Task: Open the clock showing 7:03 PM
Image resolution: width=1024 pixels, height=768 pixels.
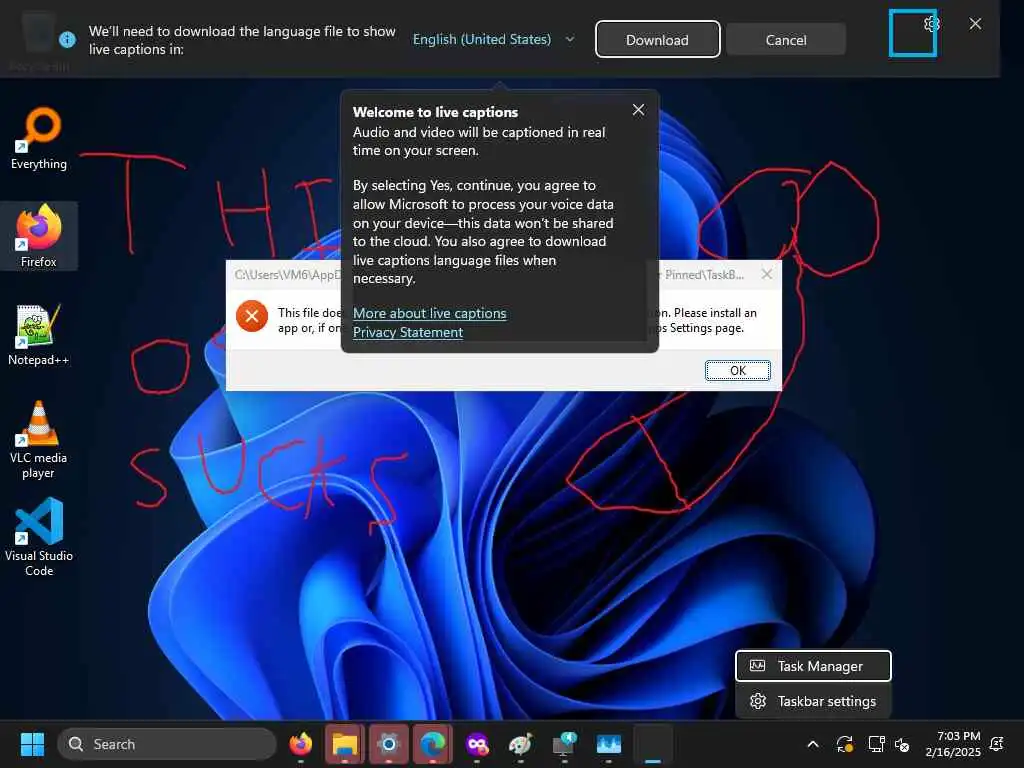Action: click(x=953, y=744)
